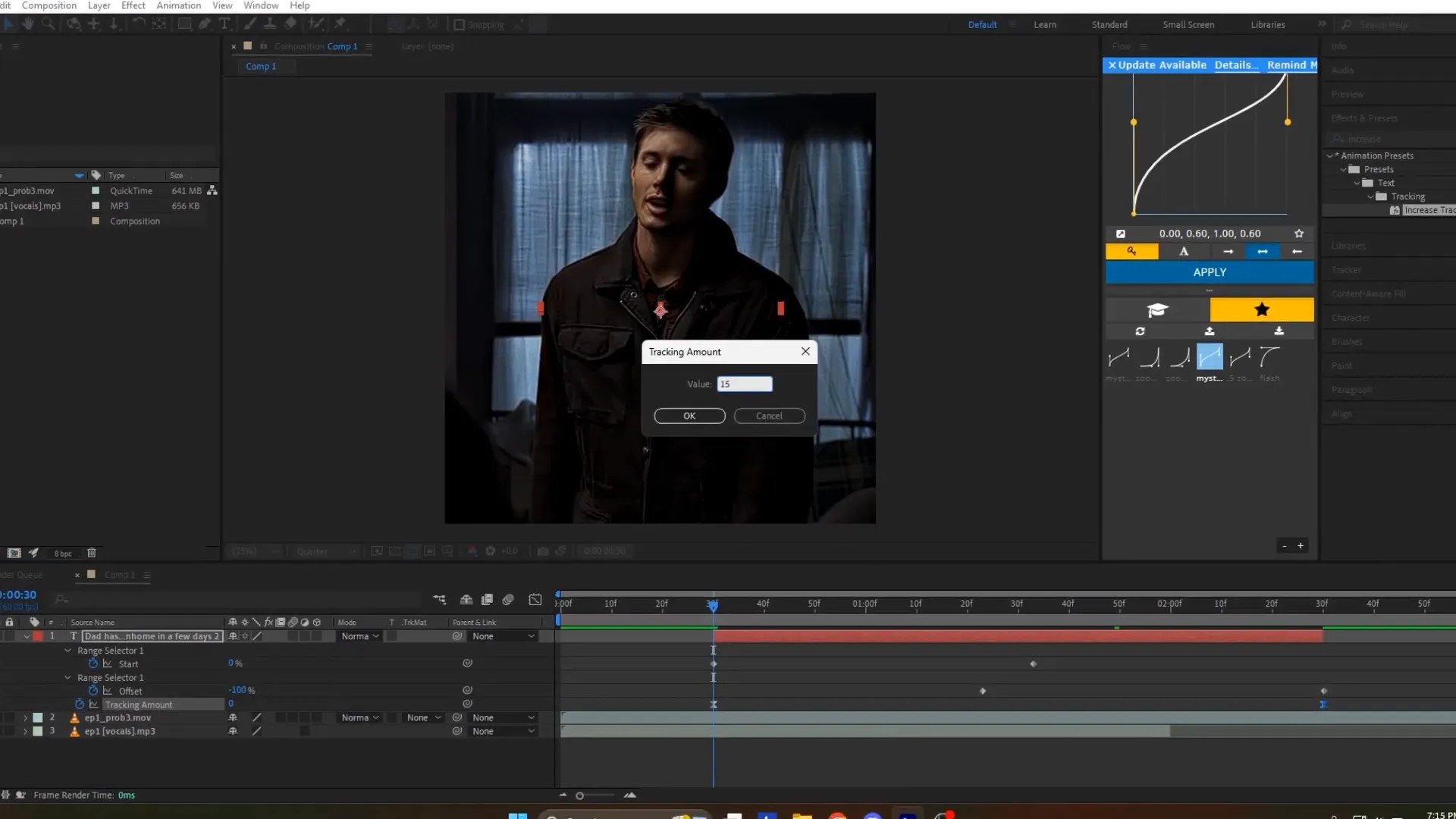Click the Flow left-arrow ease direction icon
The height and width of the screenshot is (819, 1456).
click(x=1297, y=251)
